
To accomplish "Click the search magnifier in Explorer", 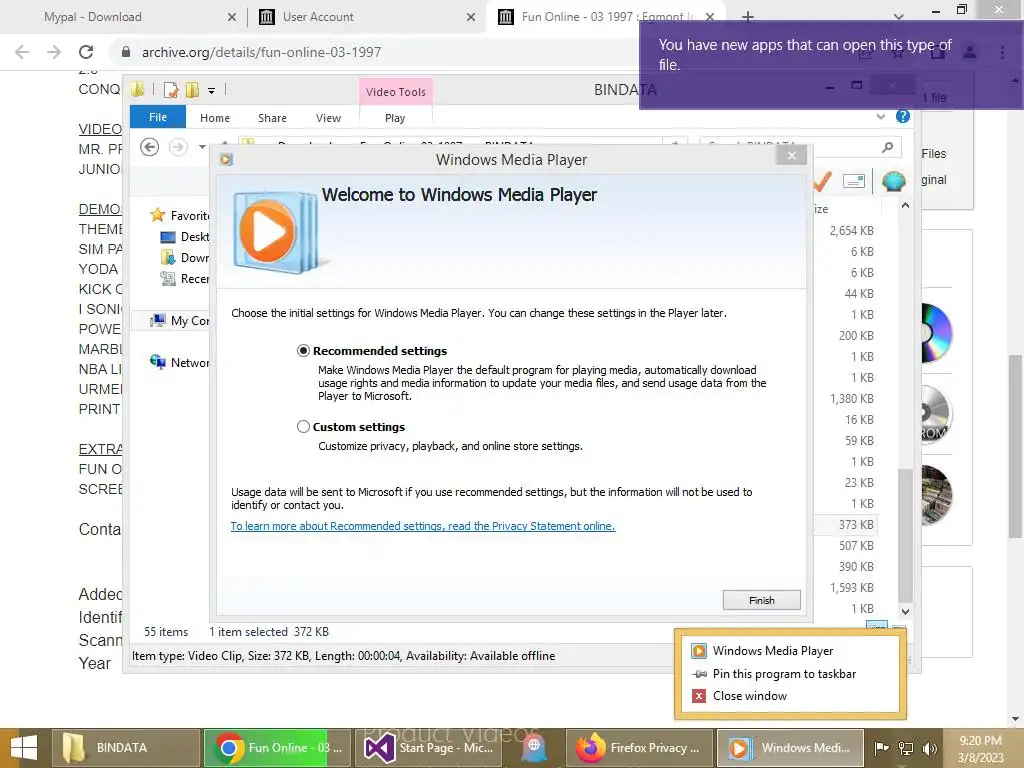I will (x=887, y=147).
